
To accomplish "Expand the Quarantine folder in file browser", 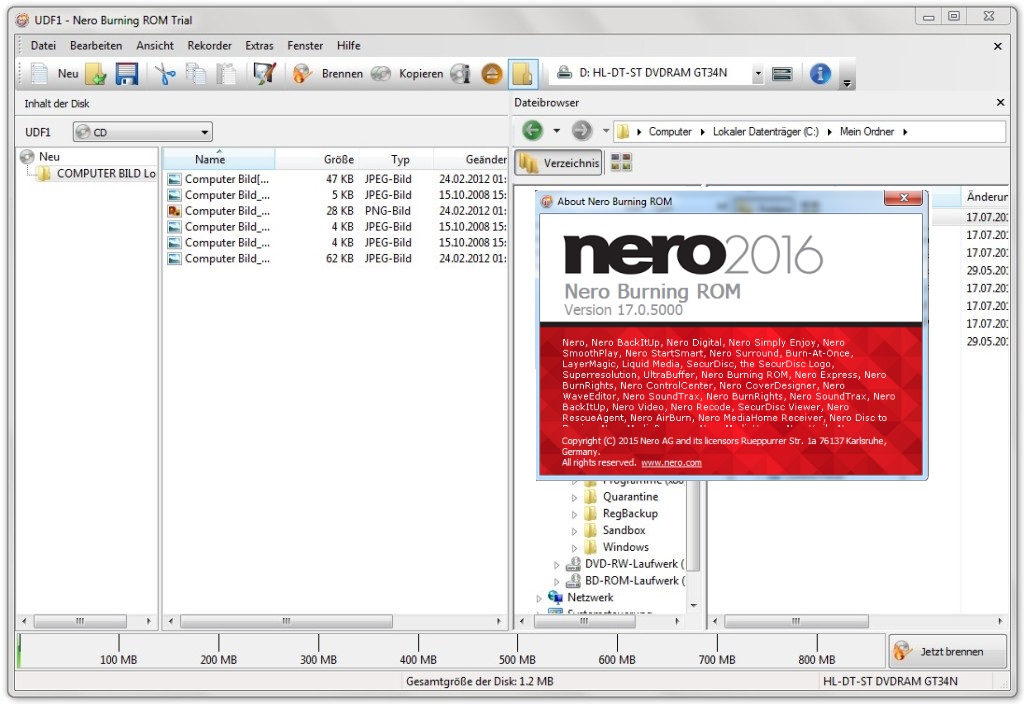I will pyautogui.click(x=574, y=498).
